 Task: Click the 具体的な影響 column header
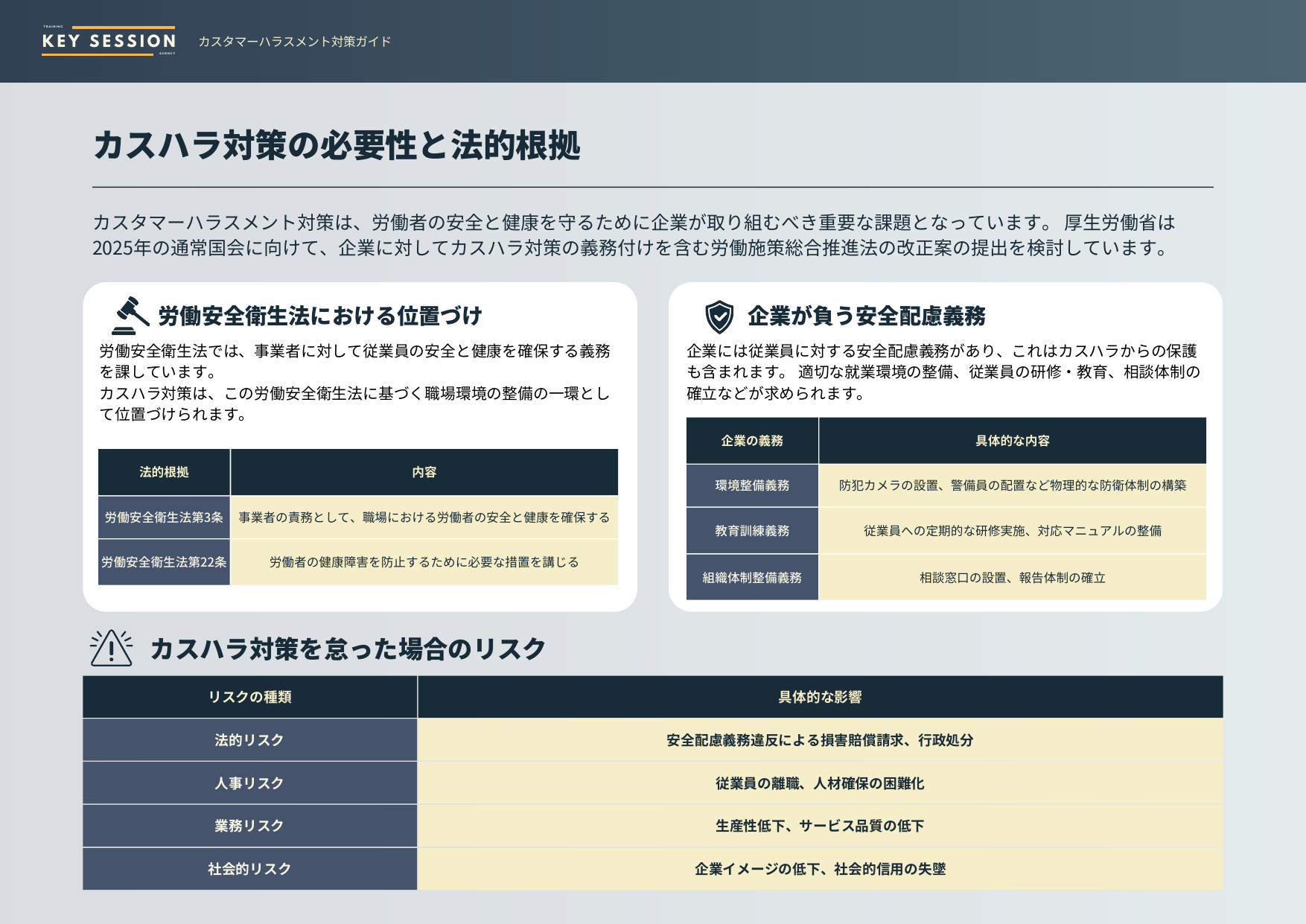point(821,697)
